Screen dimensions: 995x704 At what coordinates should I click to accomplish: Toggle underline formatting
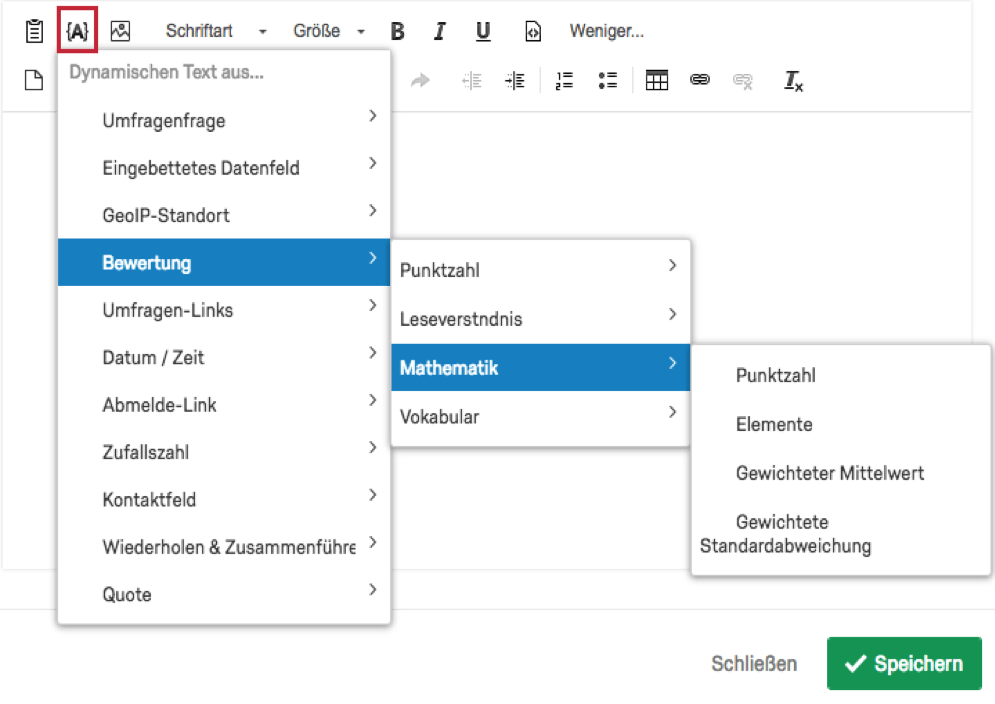click(x=483, y=31)
